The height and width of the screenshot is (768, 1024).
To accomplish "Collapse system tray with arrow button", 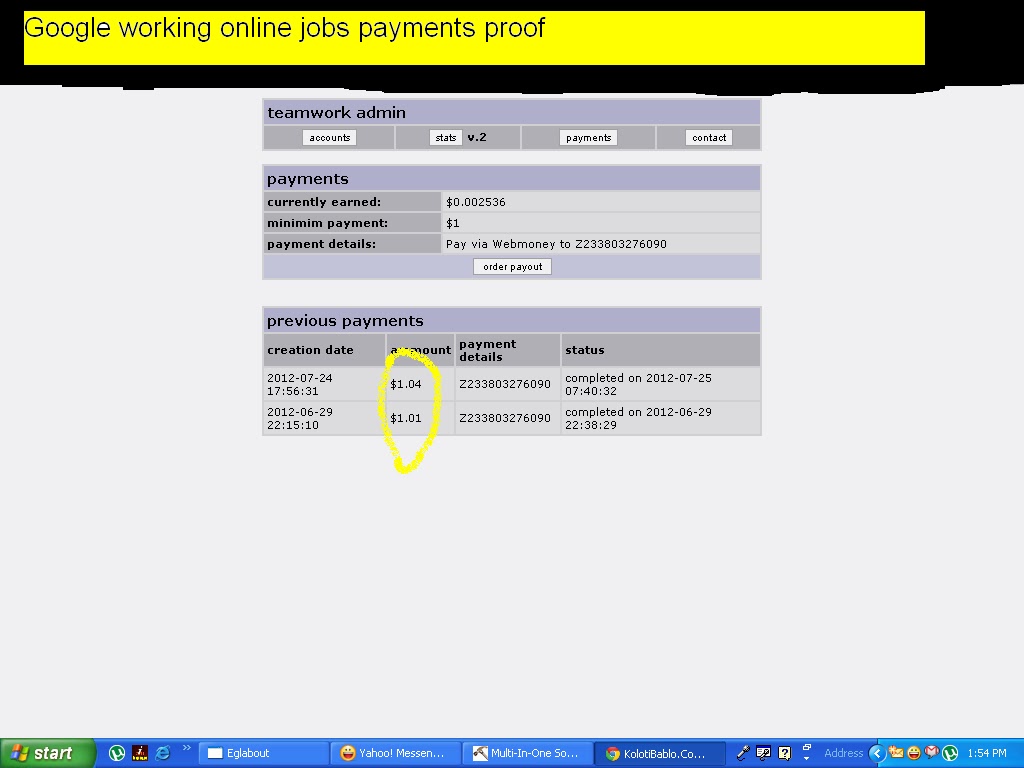I will click(876, 754).
